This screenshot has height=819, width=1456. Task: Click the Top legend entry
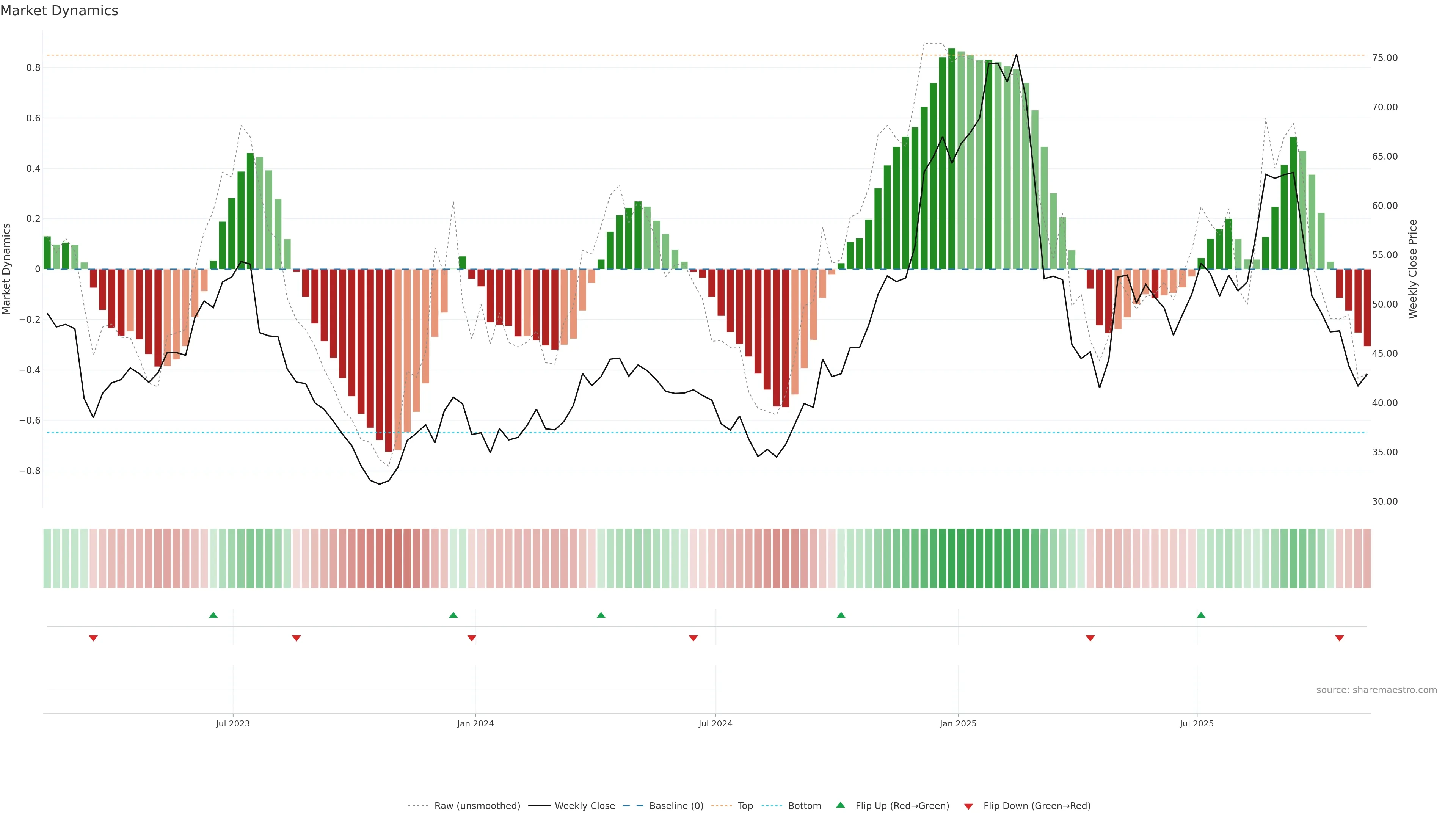click(x=745, y=805)
